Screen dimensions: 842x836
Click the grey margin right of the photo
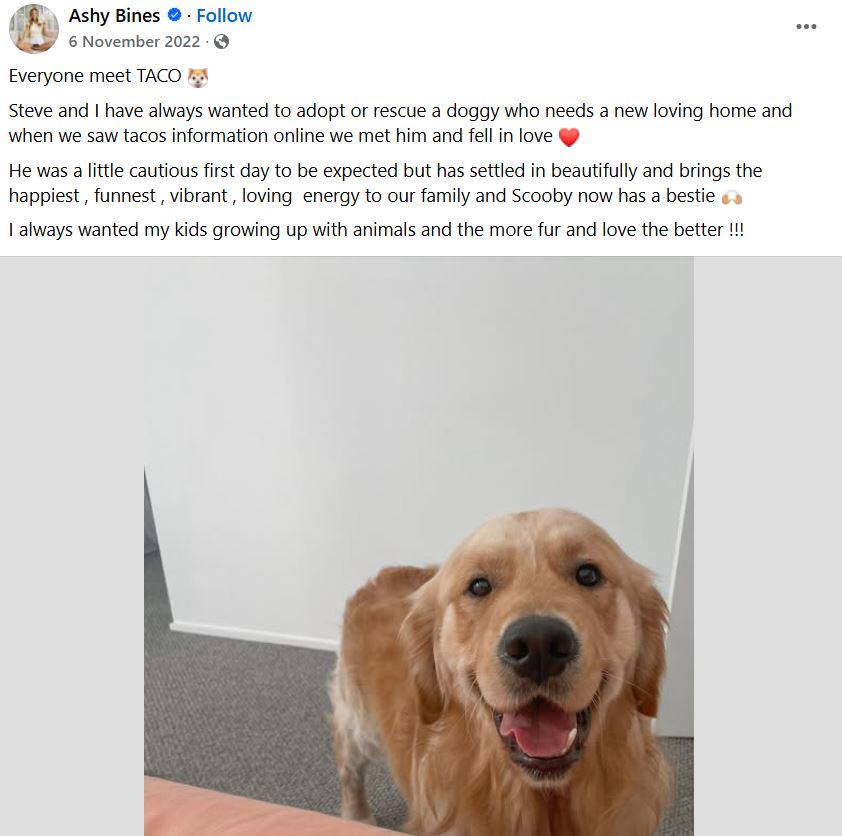tap(768, 546)
